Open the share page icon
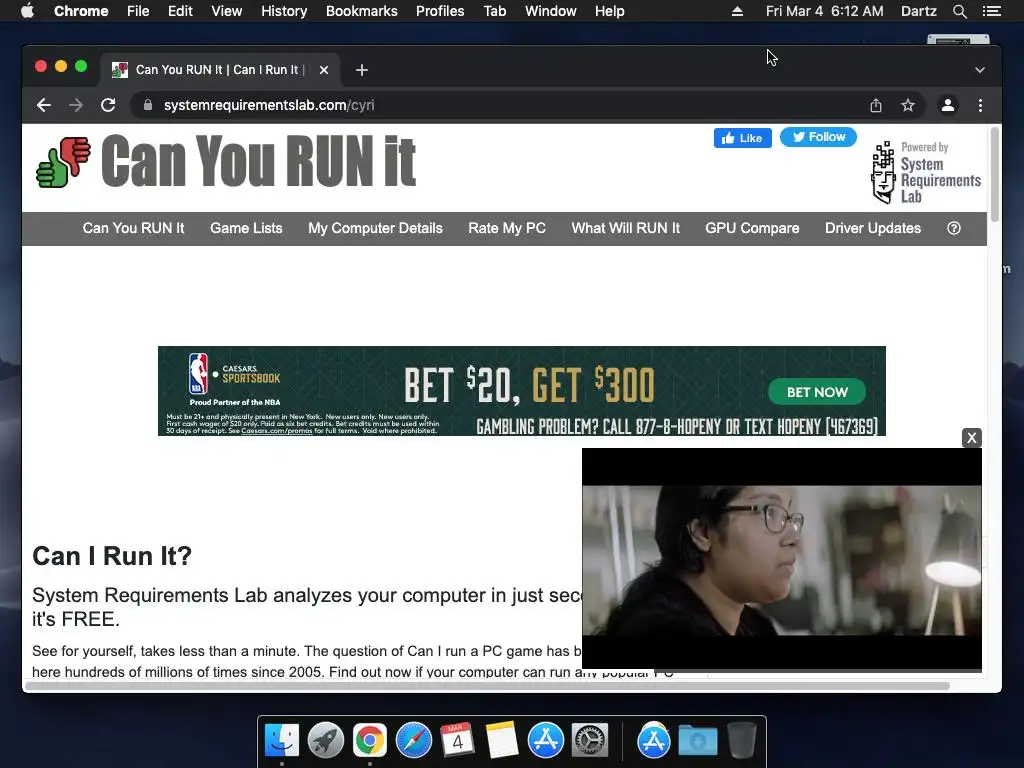The height and width of the screenshot is (768, 1024). tap(876, 105)
